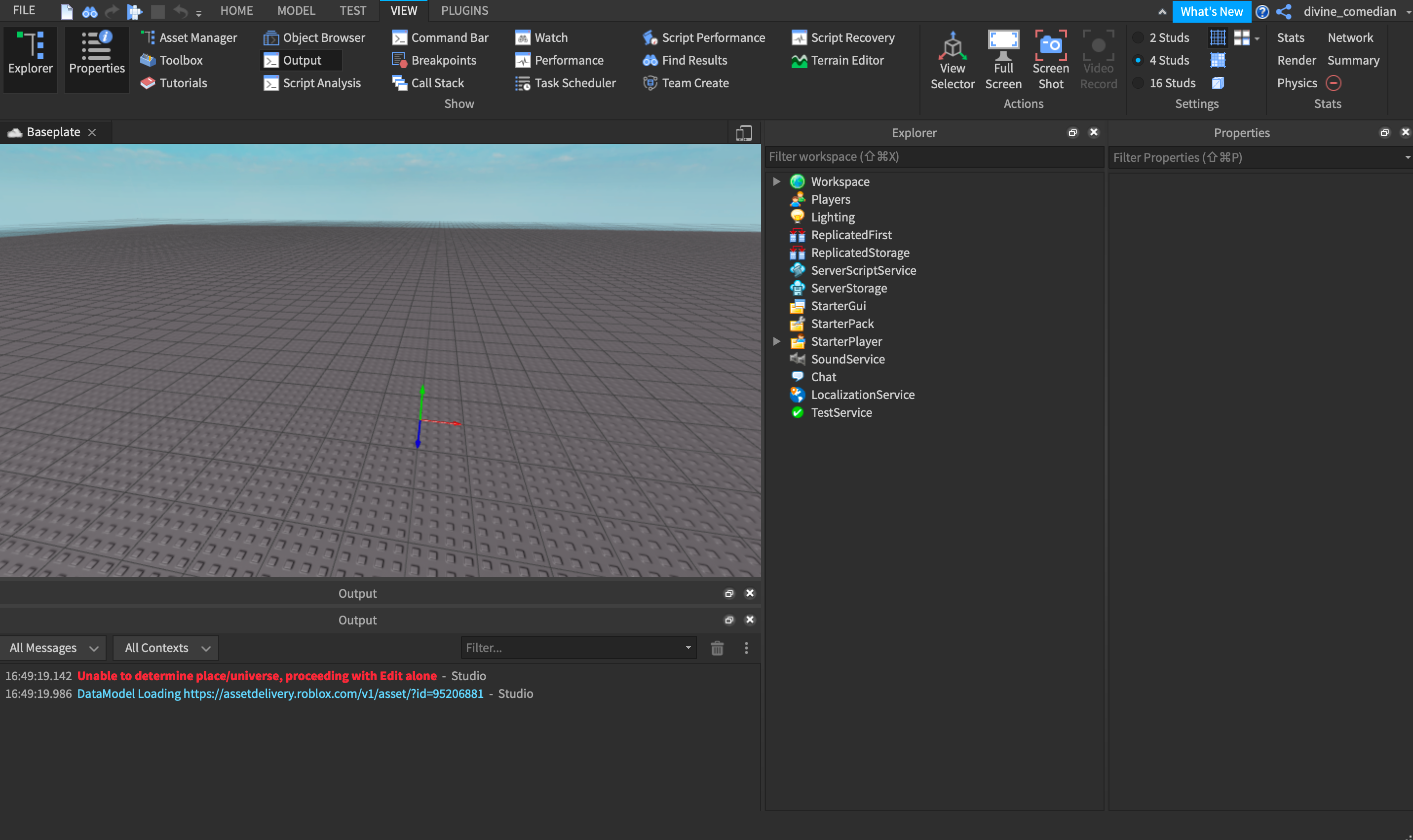Open the Toolbox panel

tap(172, 60)
